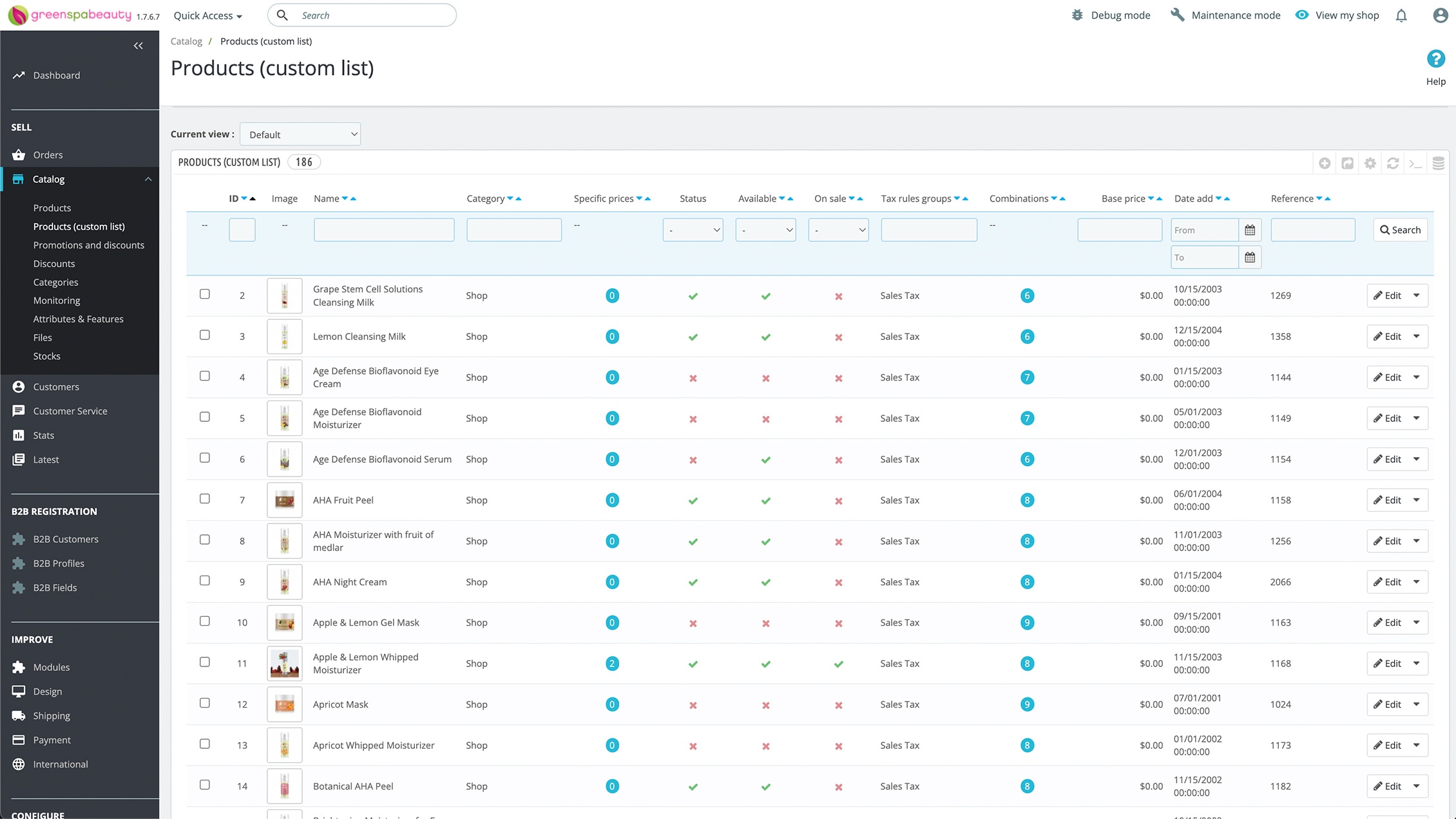
Task: Select the AHA Fruit Peel row checkbox
Action: 205,498
